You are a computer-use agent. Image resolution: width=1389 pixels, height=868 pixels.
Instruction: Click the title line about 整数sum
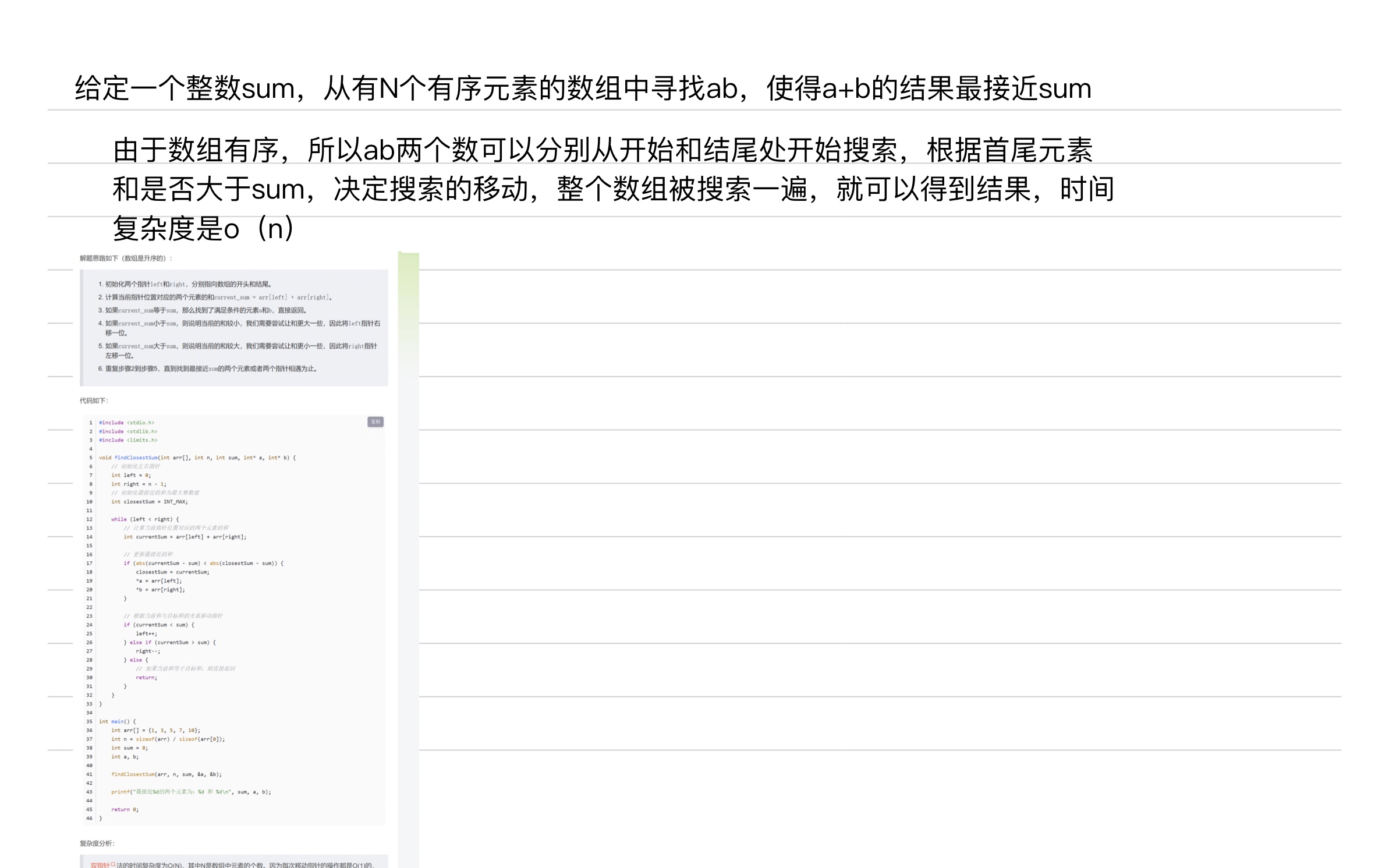point(582,88)
